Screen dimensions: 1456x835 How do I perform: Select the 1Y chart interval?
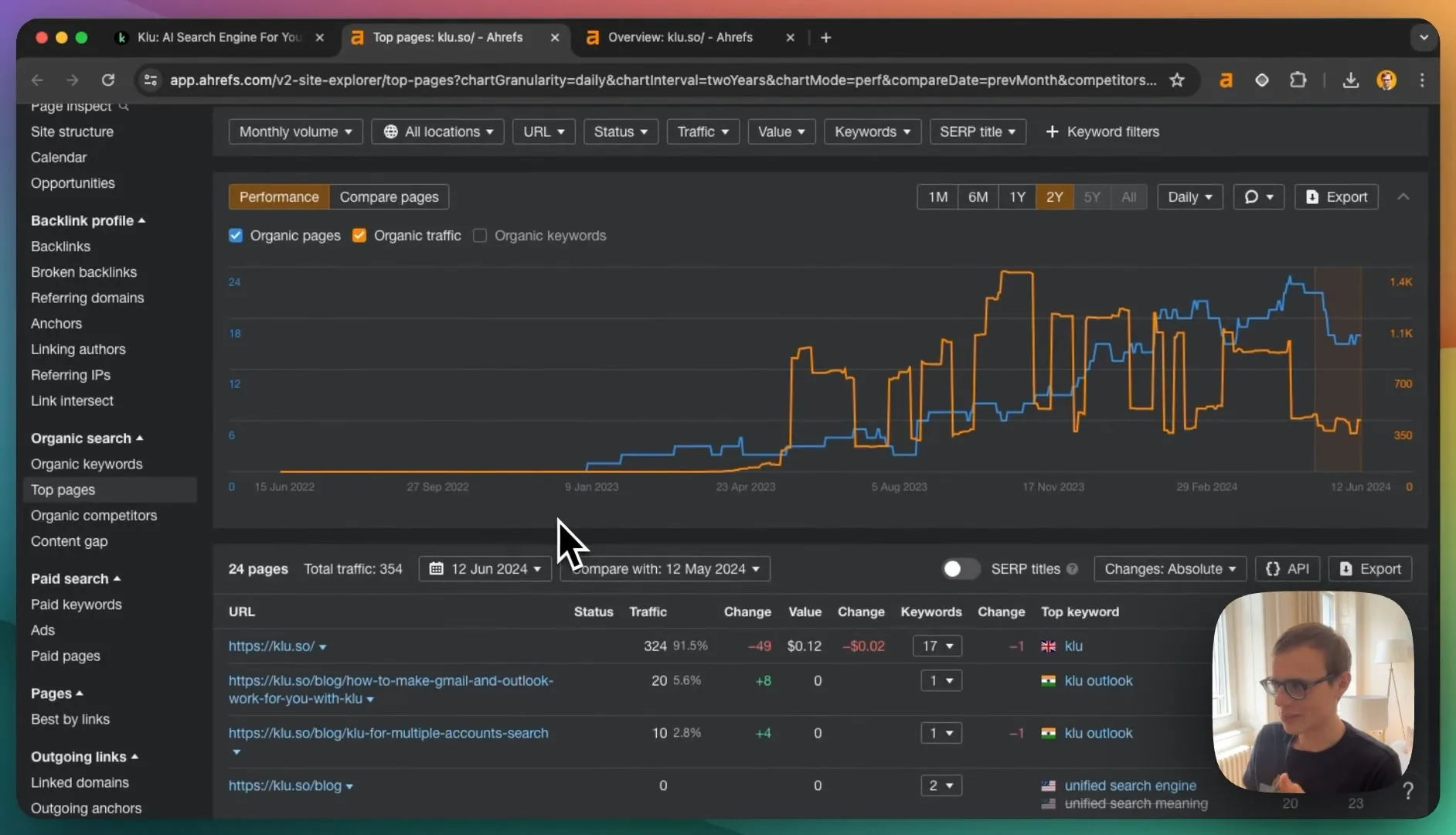click(x=1017, y=197)
